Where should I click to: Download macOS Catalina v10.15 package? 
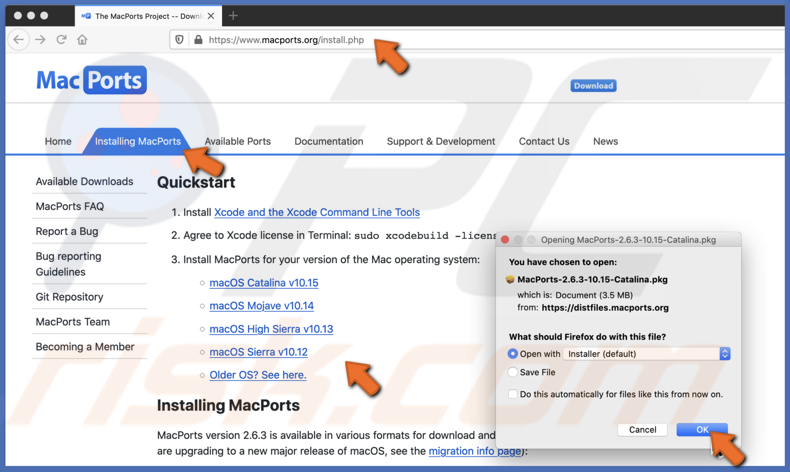tap(264, 283)
